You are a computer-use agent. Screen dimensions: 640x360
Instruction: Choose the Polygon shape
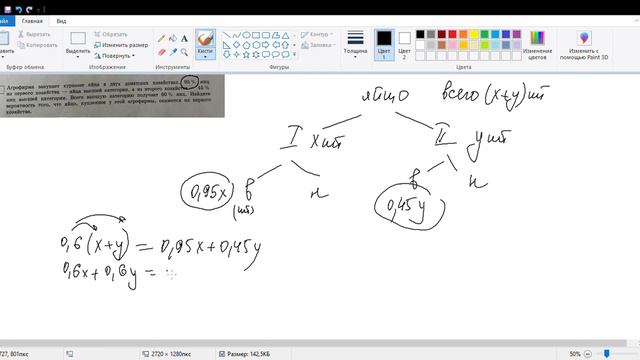pos(276,35)
